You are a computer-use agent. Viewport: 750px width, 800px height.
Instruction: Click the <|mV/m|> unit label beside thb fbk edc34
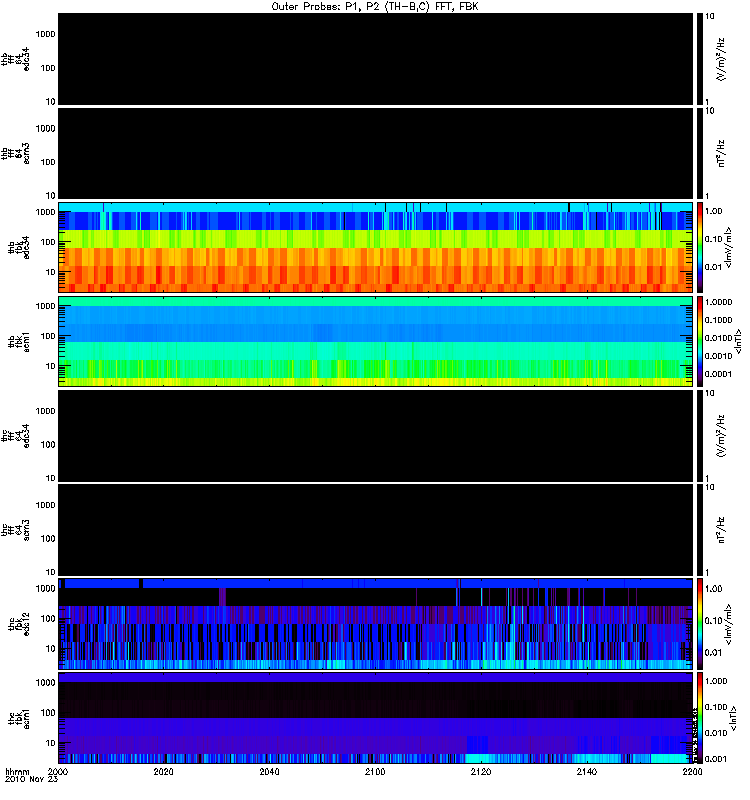[728, 247]
